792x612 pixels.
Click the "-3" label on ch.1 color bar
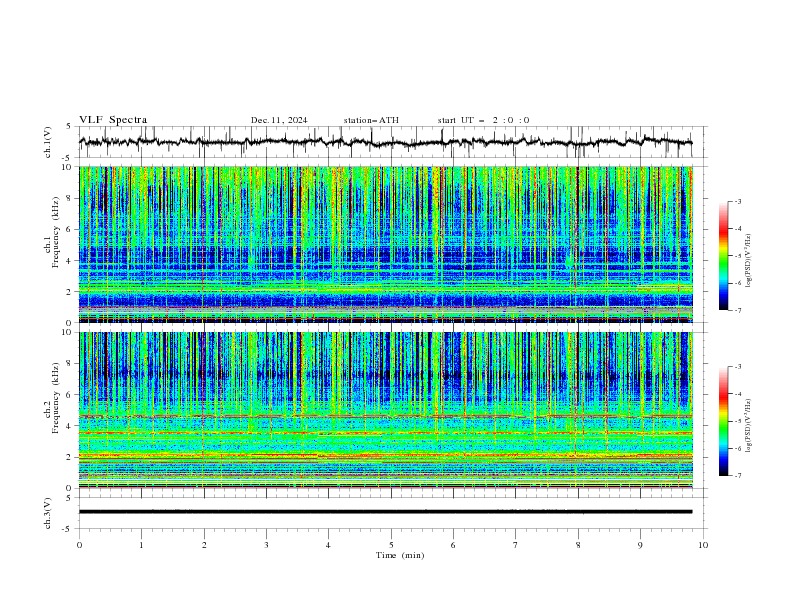(x=738, y=201)
